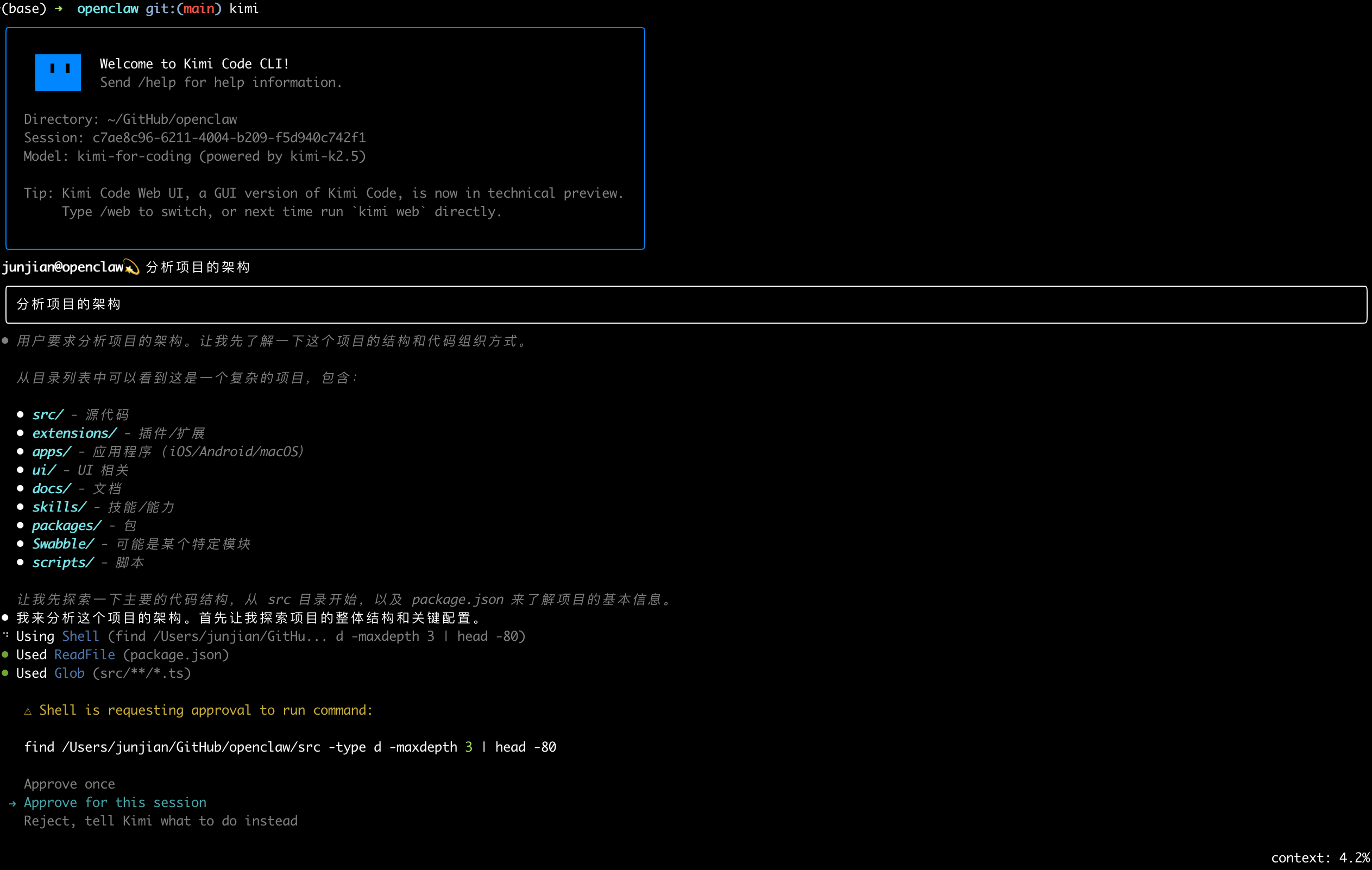
Task: Click the yellow warning triangle icon
Action: [27, 711]
